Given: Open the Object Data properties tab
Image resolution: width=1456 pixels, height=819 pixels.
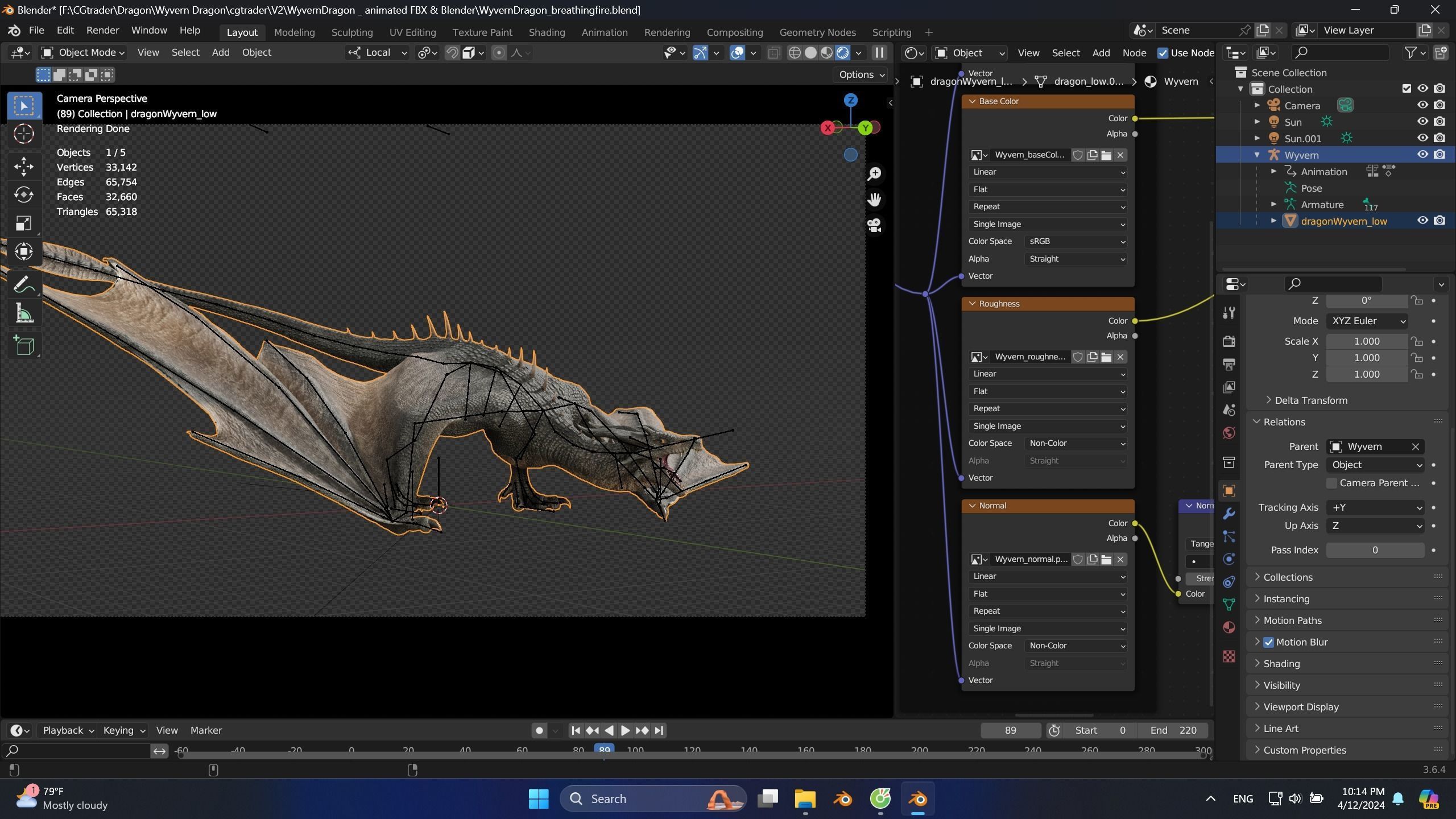Looking at the screenshot, I should click(1228, 604).
